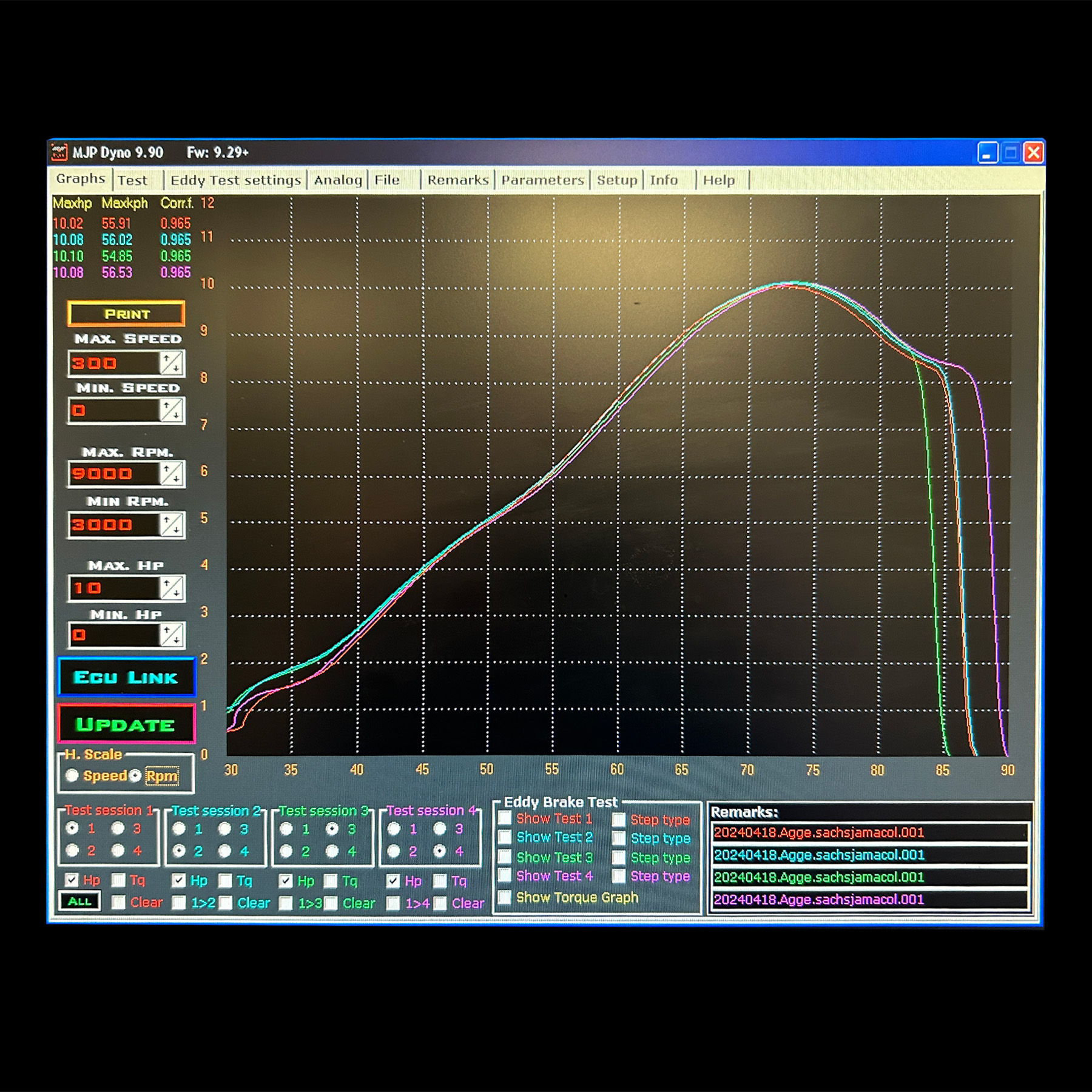Viewport: 1092px width, 1092px height.
Task: Adjust the Min Rpm stepper control
Action: 172,525
